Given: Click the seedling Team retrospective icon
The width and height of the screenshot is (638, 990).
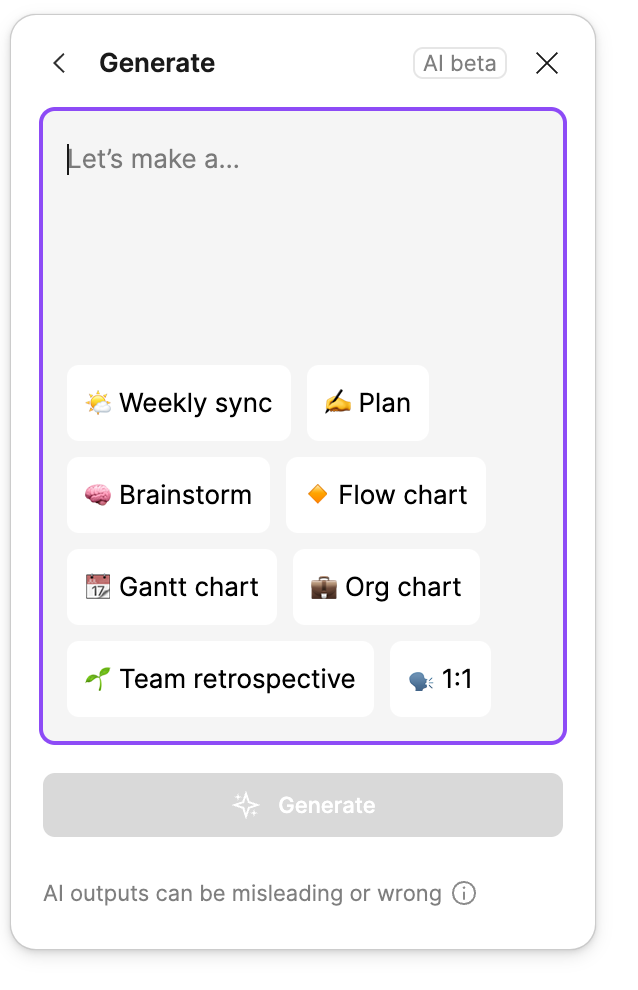Looking at the screenshot, I should pyautogui.click(x=97, y=679).
